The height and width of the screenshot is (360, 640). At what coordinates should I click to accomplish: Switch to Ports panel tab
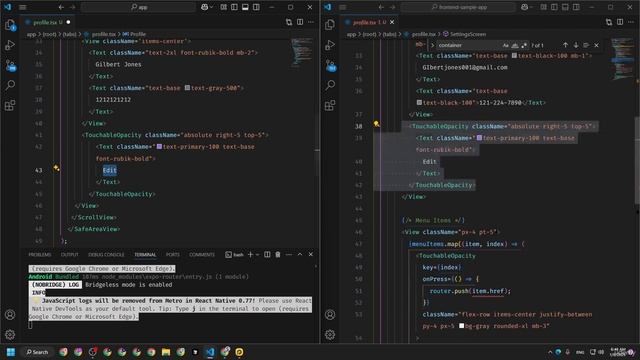pos(173,255)
